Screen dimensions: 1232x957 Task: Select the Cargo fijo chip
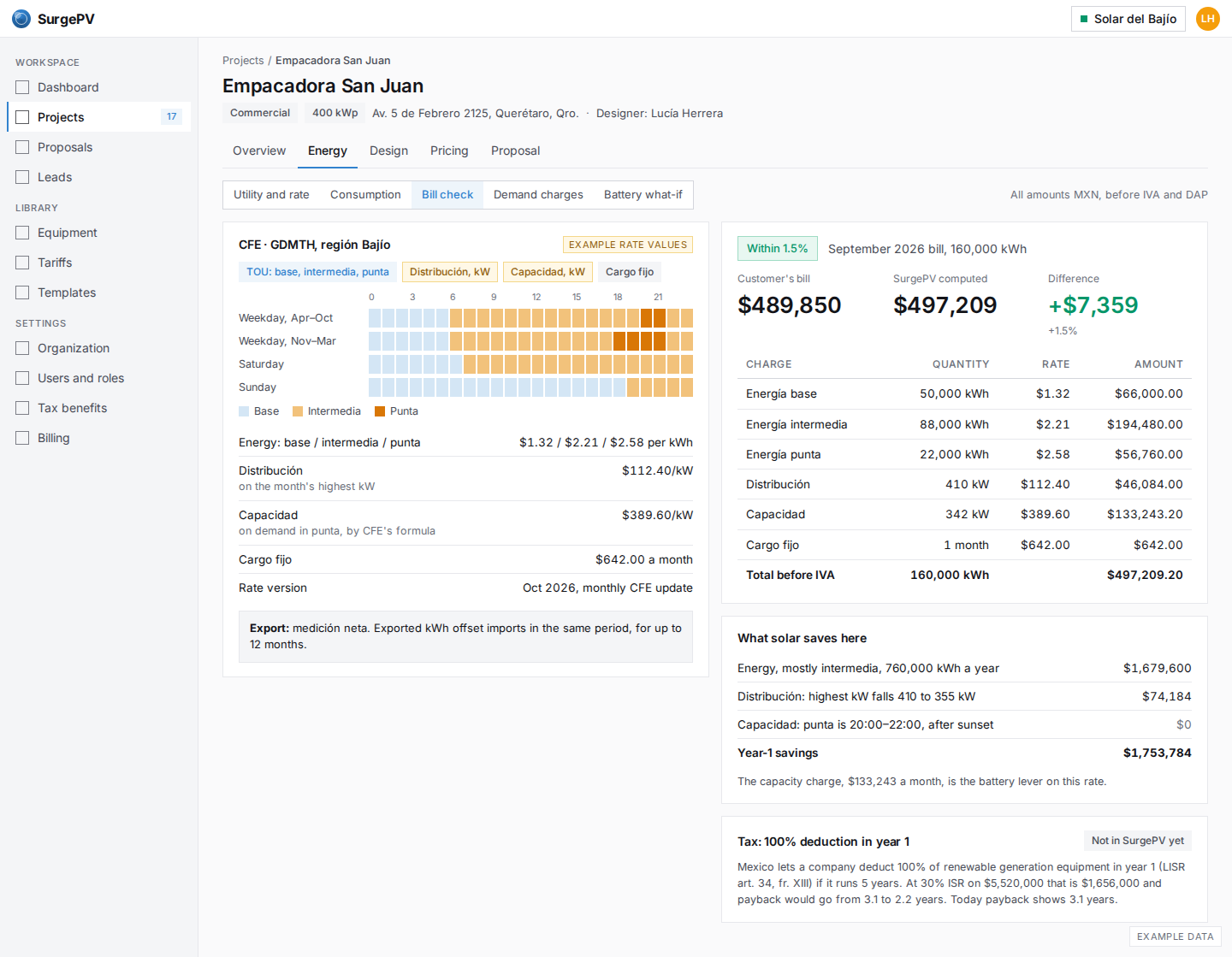pos(630,272)
